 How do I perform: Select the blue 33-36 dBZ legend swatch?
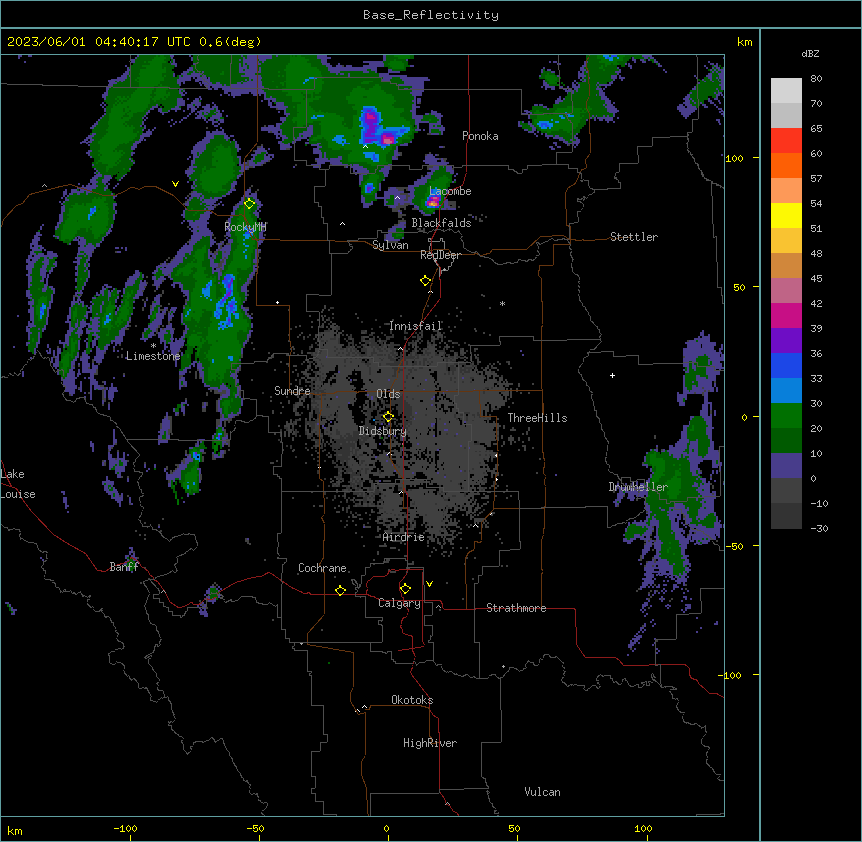click(786, 365)
